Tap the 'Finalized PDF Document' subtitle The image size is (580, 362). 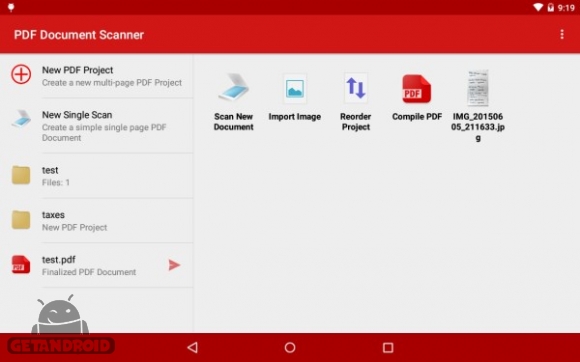point(89,272)
